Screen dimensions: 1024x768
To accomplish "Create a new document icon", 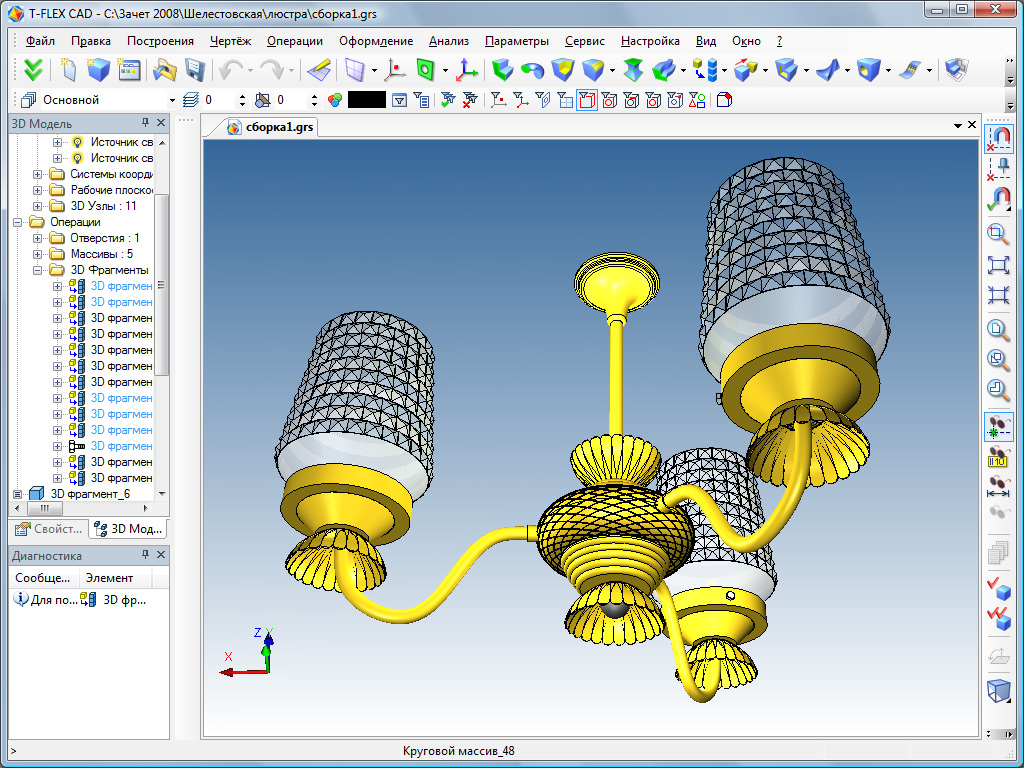I will 67,69.
